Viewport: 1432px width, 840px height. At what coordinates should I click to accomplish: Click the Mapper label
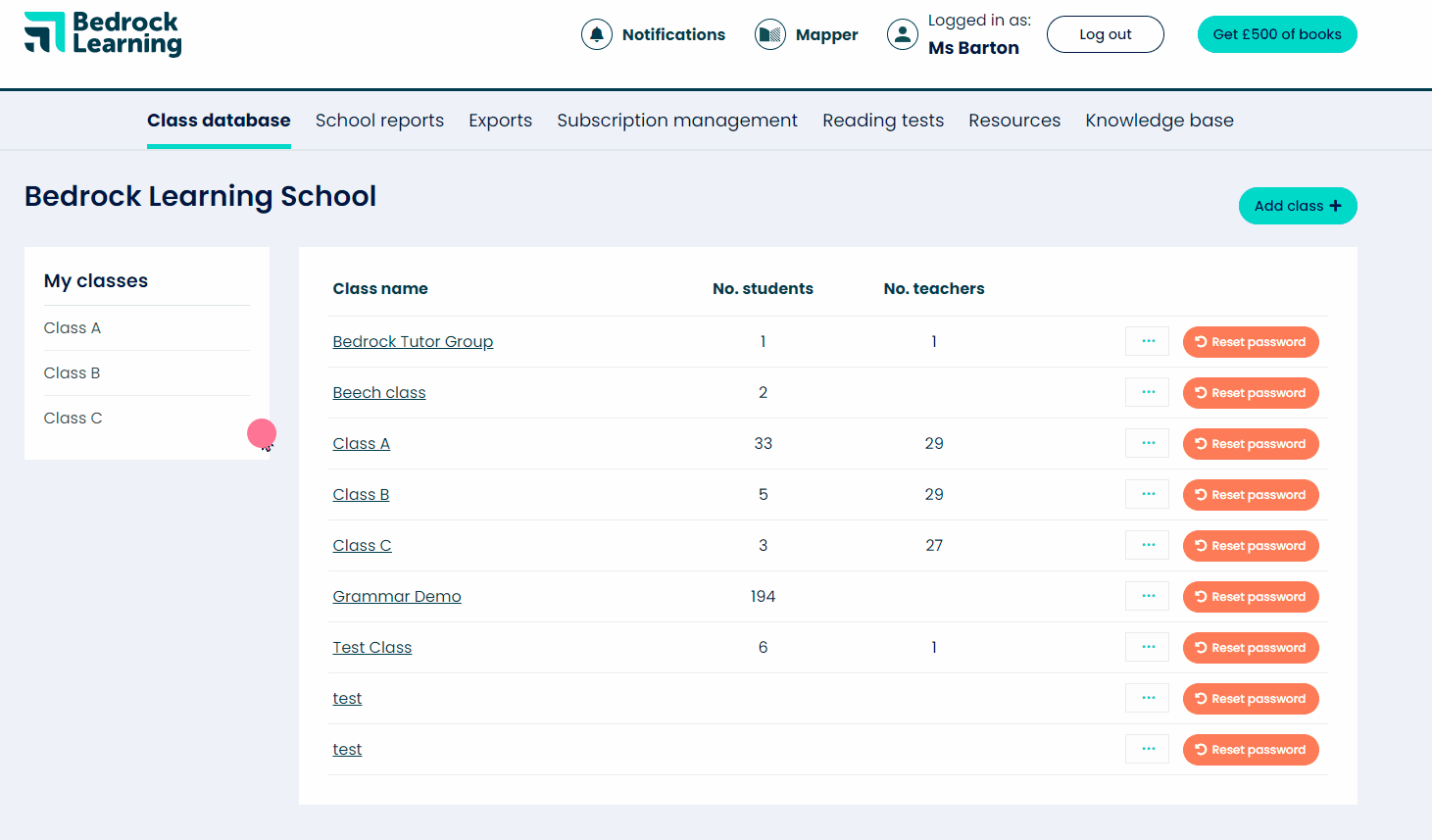click(x=826, y=34)
